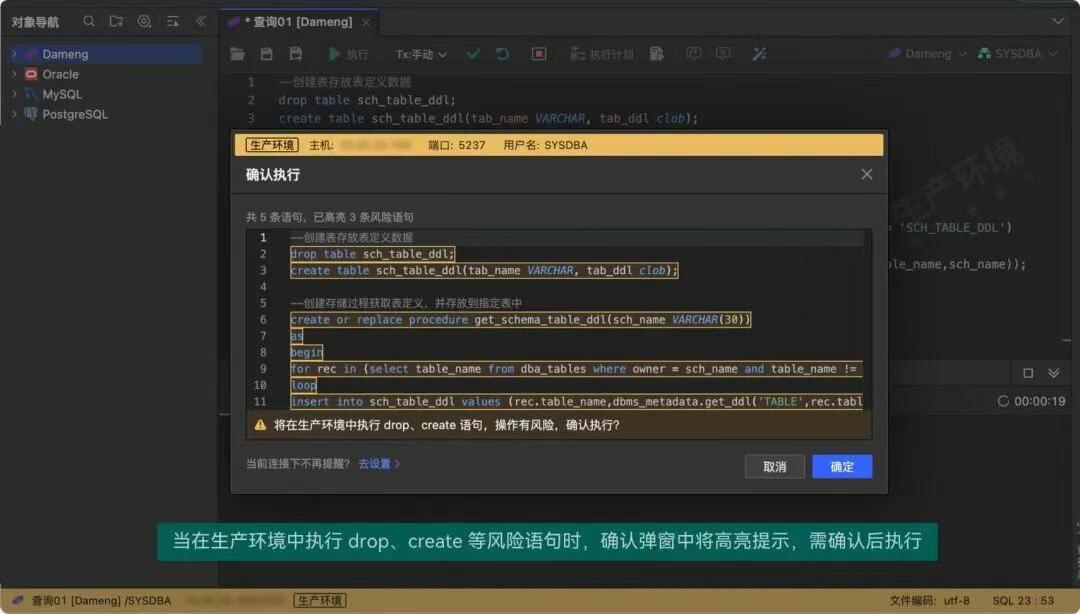Close the 确认执行 dialog
Image resolution: width=1080 pixels, height=614 pixels.
pos(866,174)
